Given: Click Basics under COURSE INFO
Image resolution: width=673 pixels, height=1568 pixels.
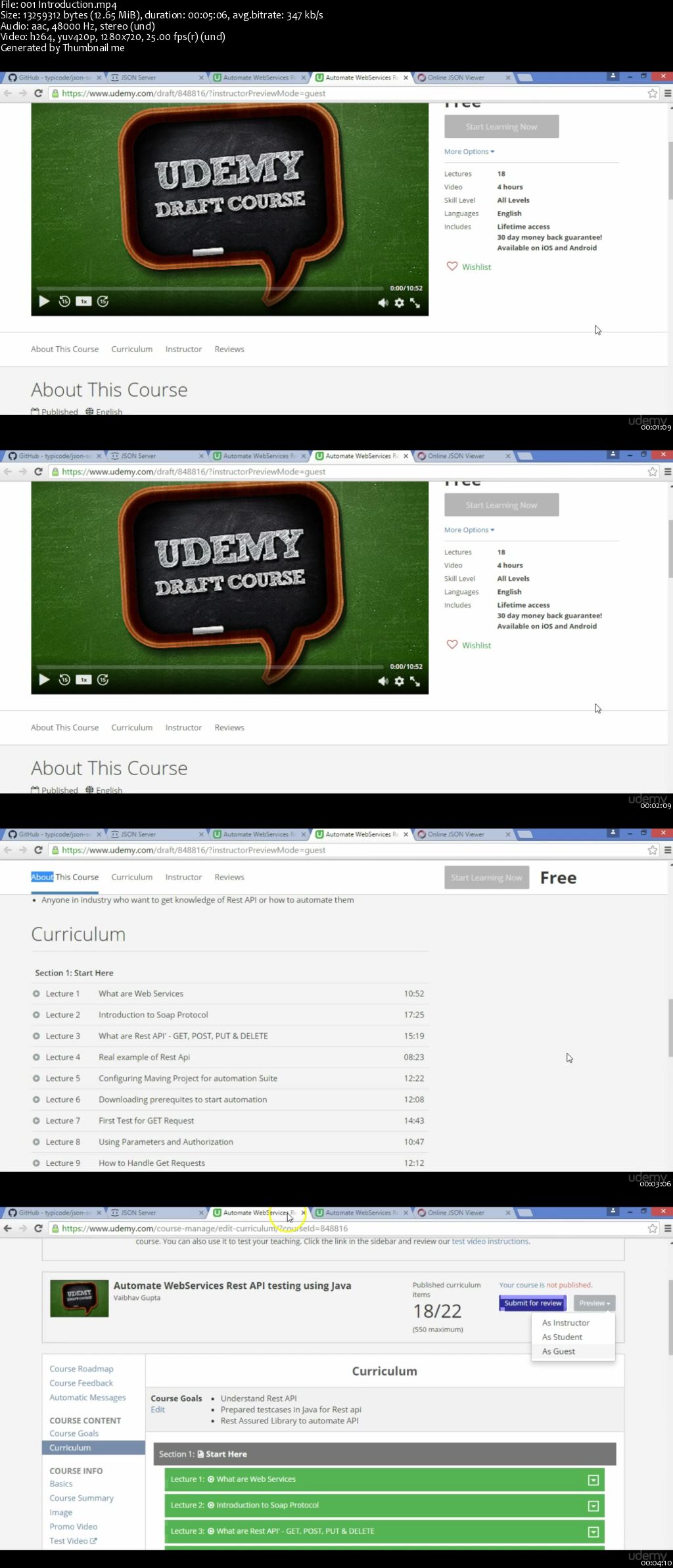Looking at the screenshot, I should pyautogui.click(x=61, y=1483).
